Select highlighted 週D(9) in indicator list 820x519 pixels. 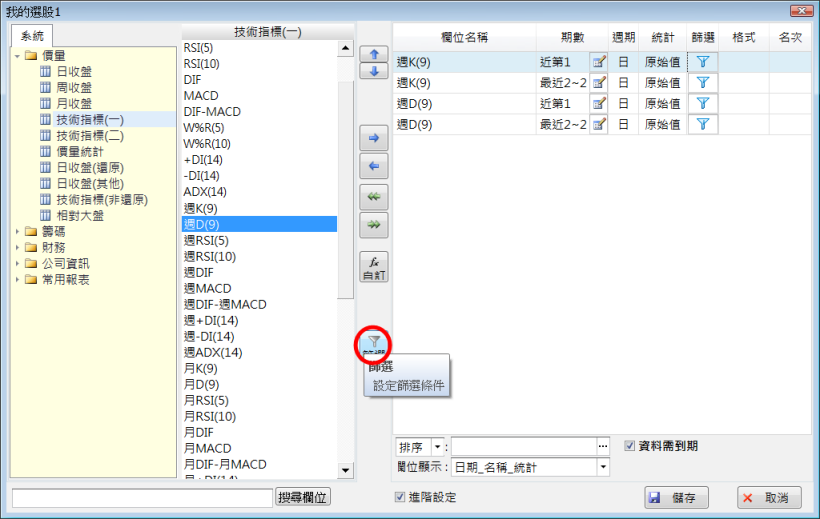(x=259, y=224)
